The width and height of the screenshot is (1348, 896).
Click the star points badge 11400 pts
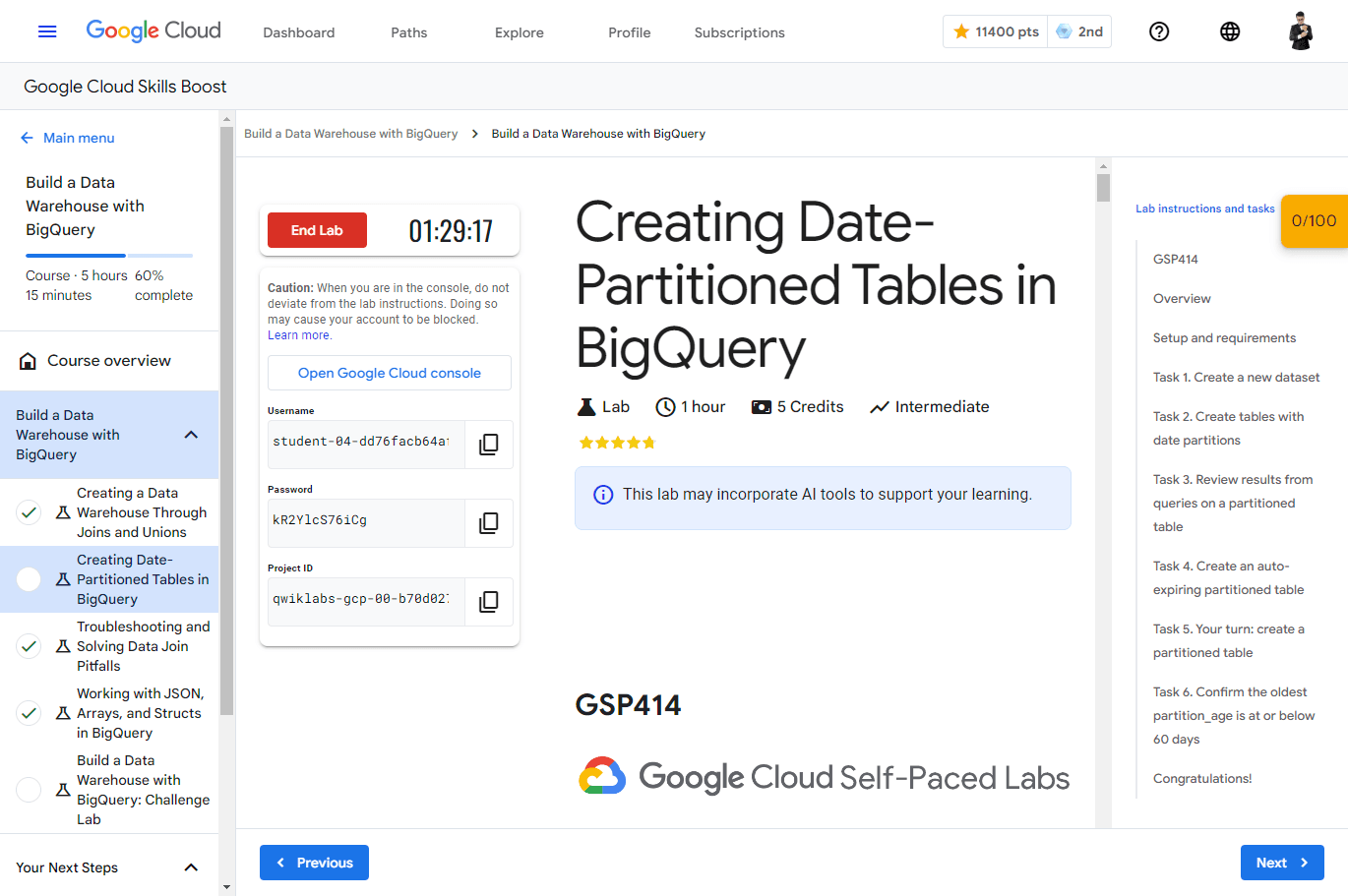click(996, 31)
